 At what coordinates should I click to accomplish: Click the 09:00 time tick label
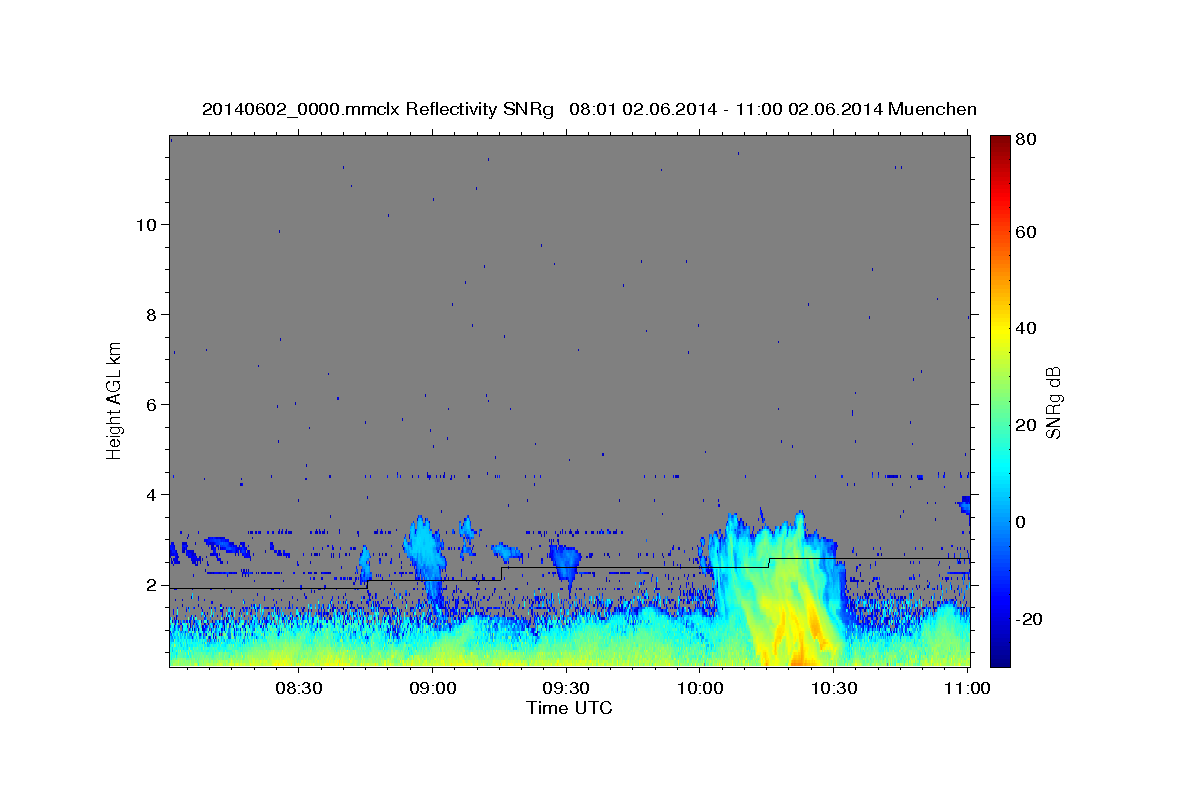pos(433,689)
